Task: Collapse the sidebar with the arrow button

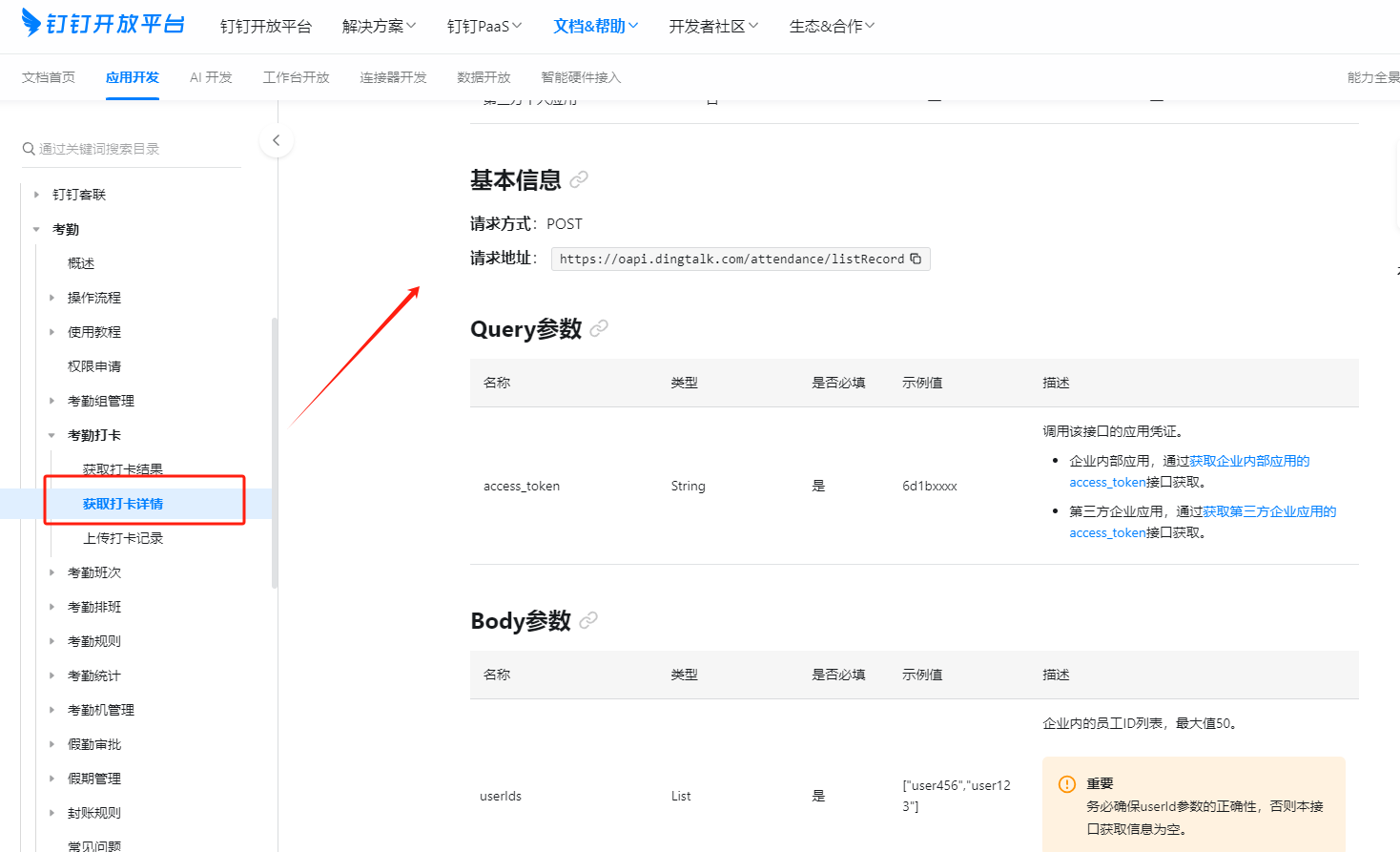Action: 276,140
